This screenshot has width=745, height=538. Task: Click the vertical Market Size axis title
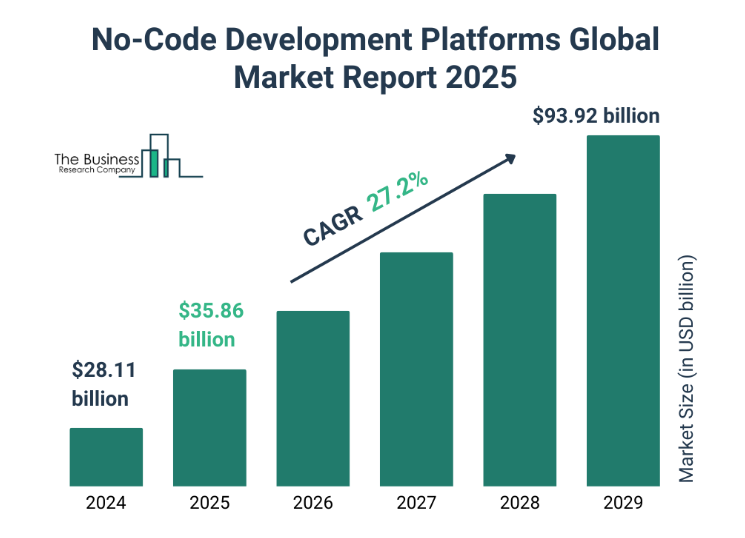tap(687, 370)
